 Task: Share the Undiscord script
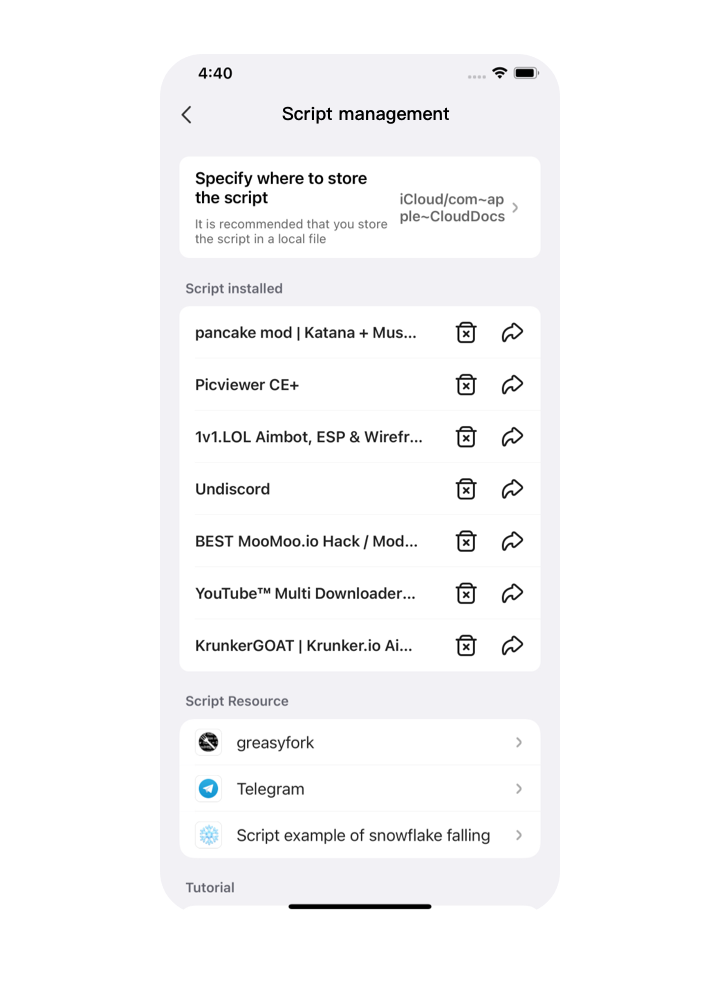click(512, 489)
